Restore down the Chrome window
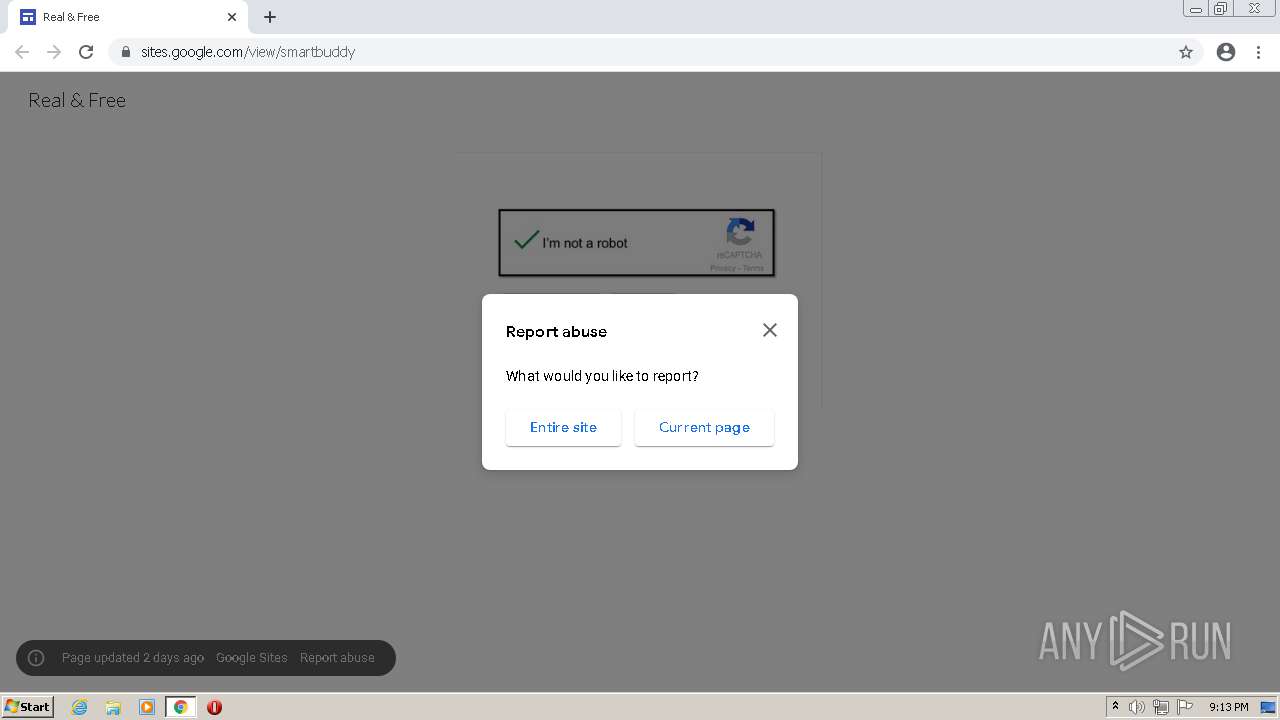Screen dimensions: 1280x720 coord(1221,9)
